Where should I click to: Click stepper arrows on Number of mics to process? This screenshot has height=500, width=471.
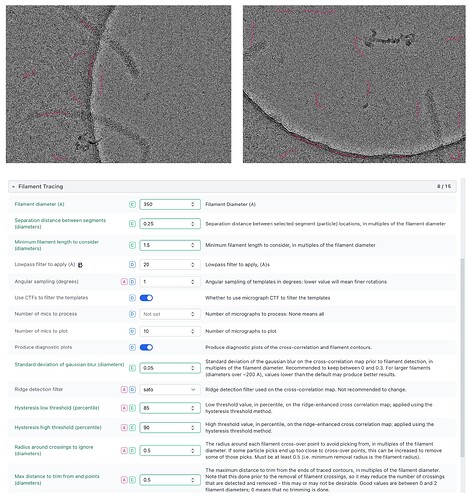point(193,314)
